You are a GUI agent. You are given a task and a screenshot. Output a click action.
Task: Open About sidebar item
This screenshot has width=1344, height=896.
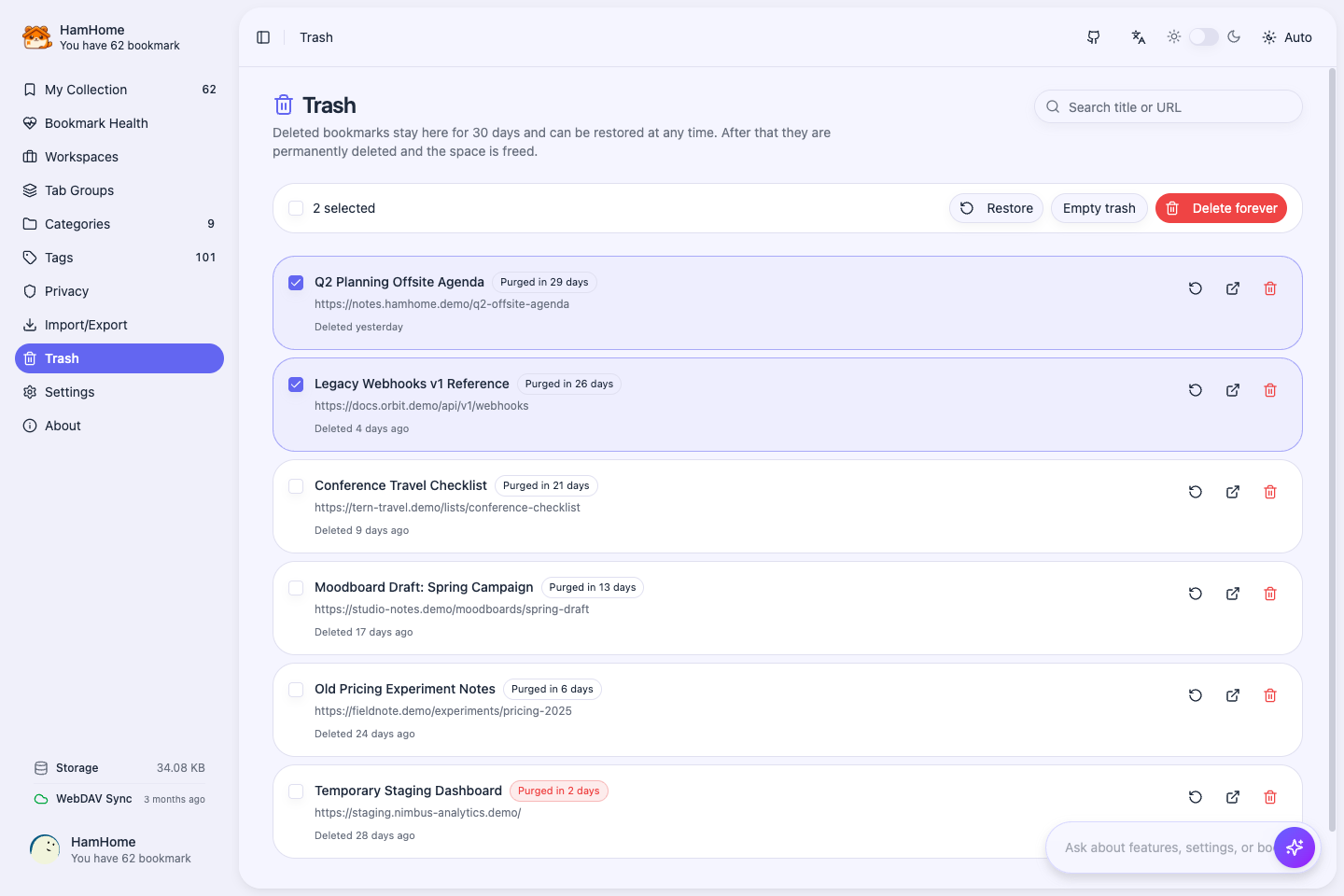coord(119,426)
